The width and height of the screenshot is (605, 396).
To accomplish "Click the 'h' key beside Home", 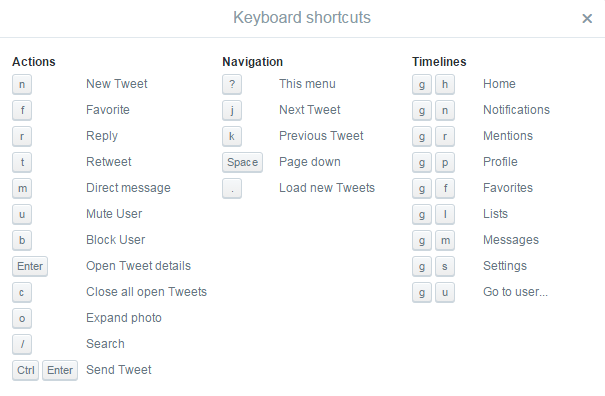I will pyautogui.click(x=445, y=84).
